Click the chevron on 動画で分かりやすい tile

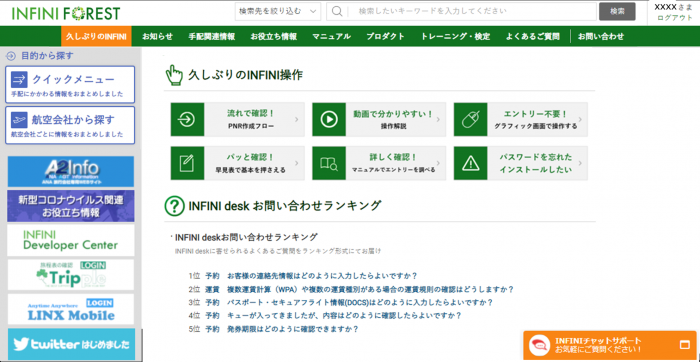pyautogui.click(x=438, y=120)
